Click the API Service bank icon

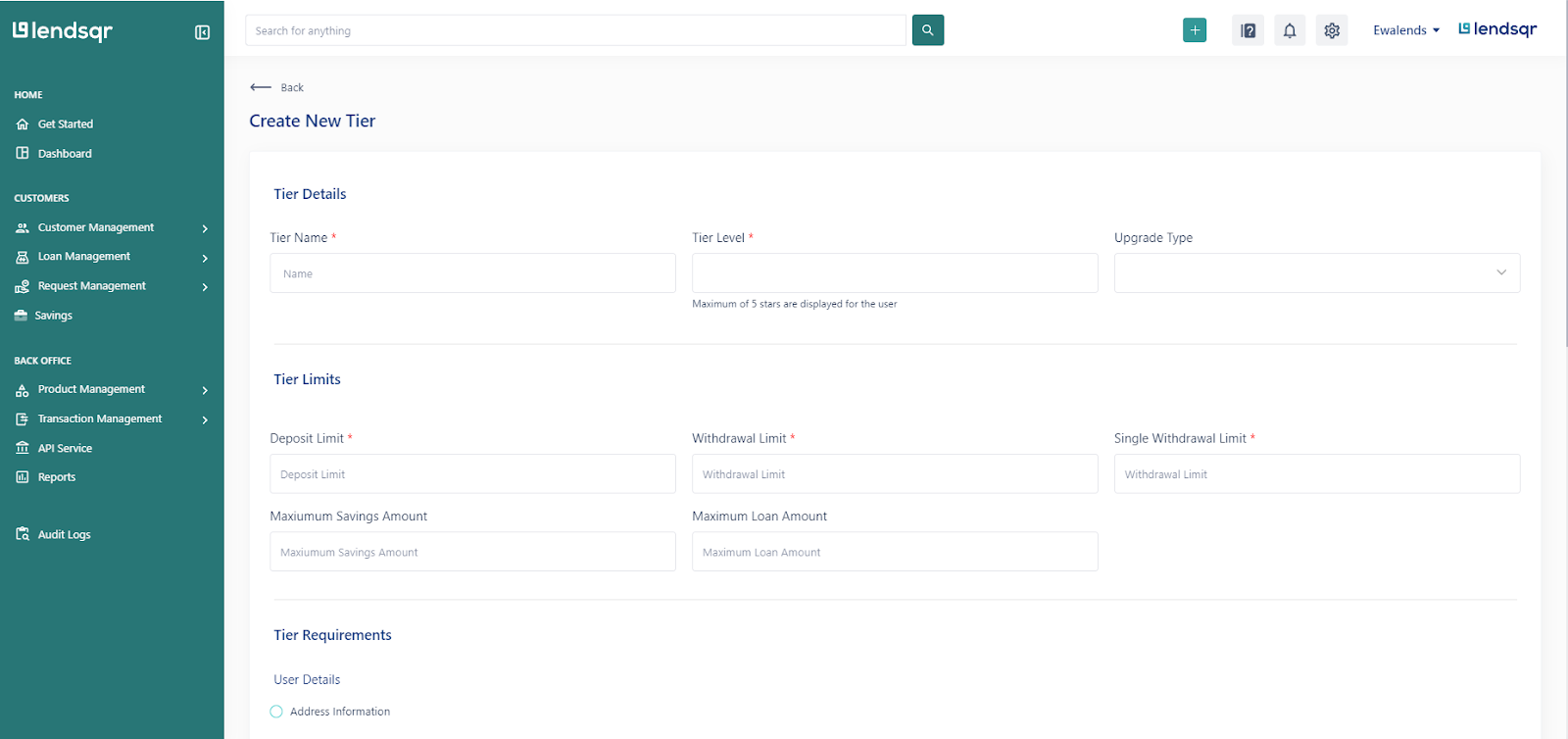[x=23, y=448]
